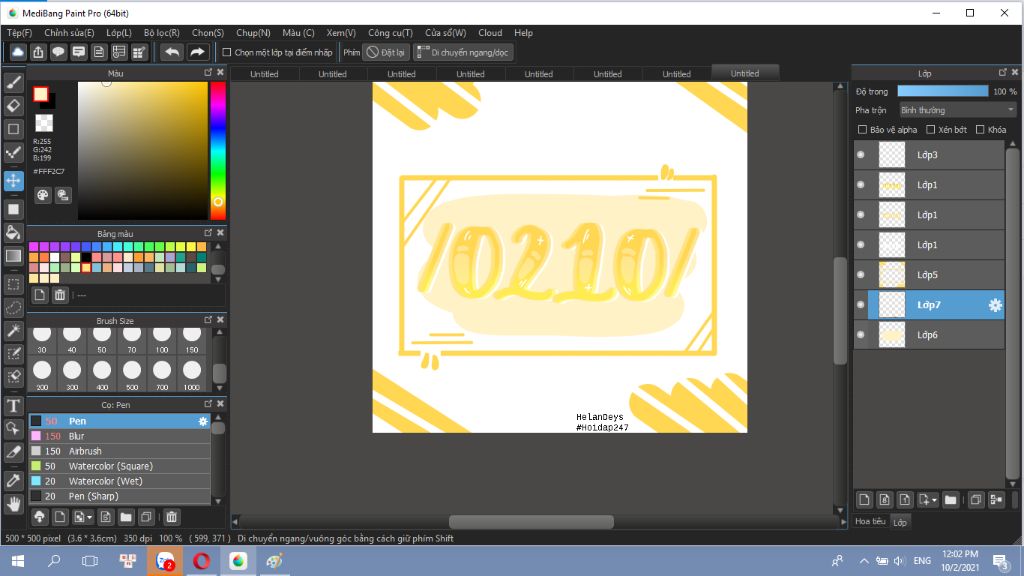Viewport: 1024px width, 576px height.
Task: Open Opera browser from taskbar
Action: click(x=201, y=561)
